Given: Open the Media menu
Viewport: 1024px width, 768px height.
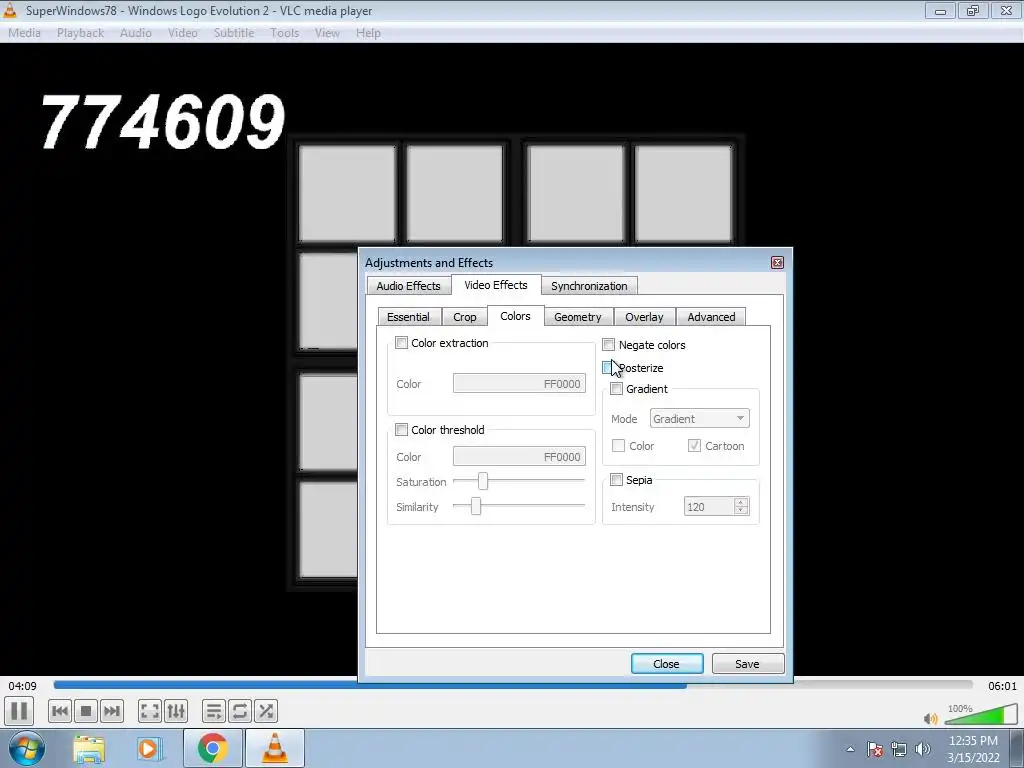Looking at the screenshot, I should (24, 33).
